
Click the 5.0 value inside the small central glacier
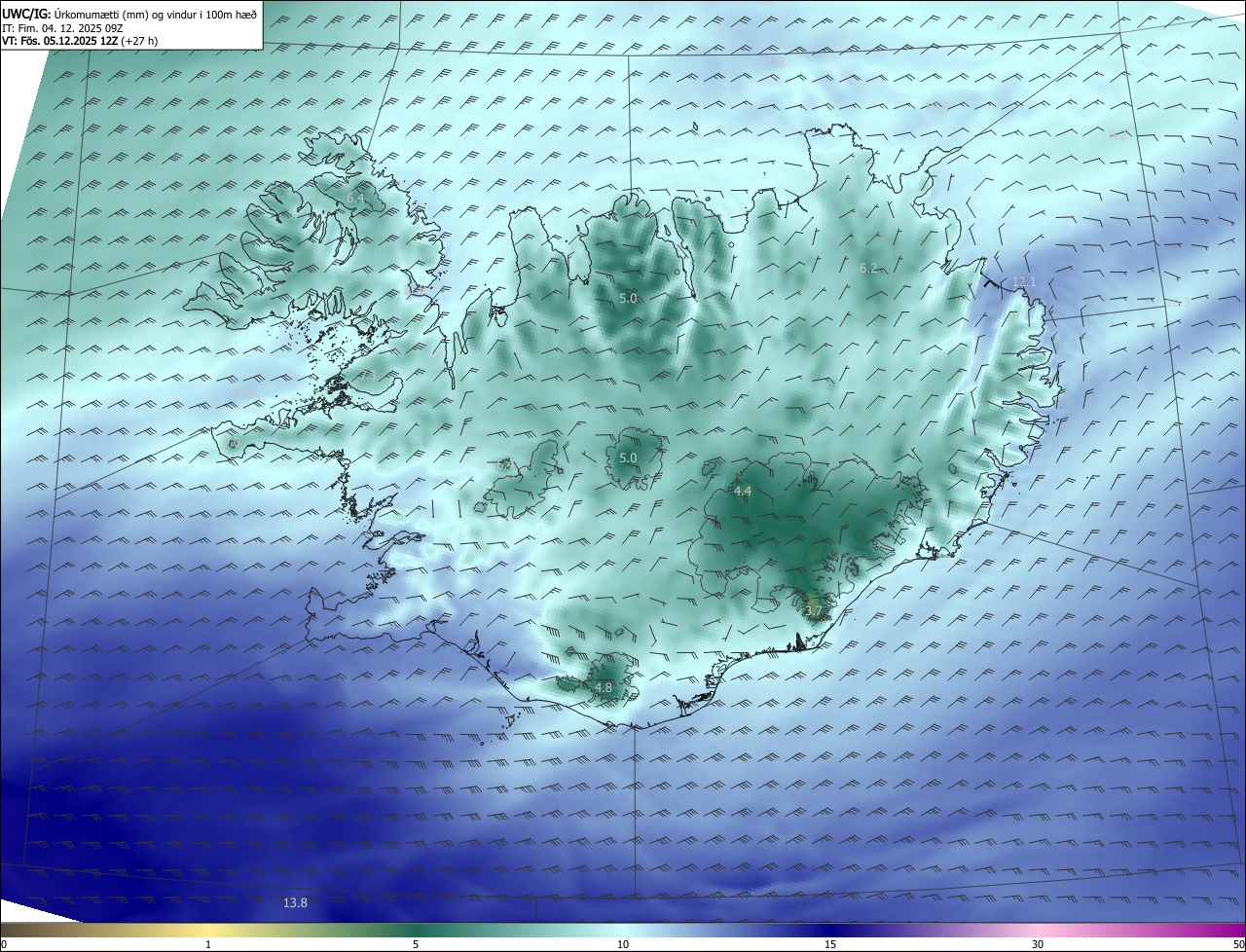[628, 458]
